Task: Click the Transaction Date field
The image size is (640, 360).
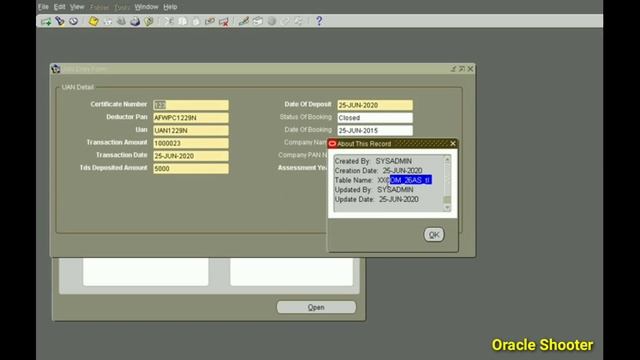Action: tap(191, 156)
